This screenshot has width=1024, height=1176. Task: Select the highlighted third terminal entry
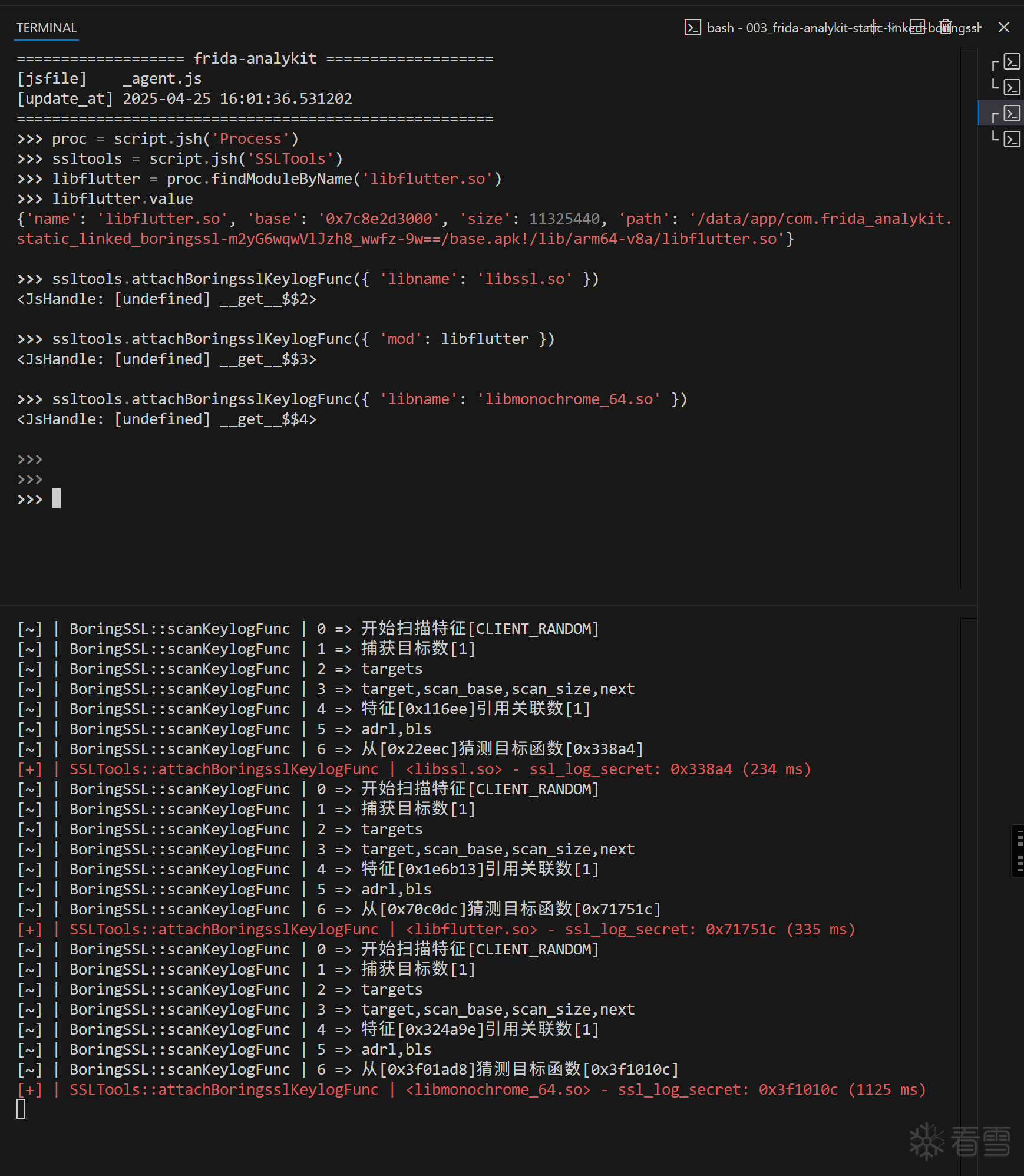click(1011, 114)
